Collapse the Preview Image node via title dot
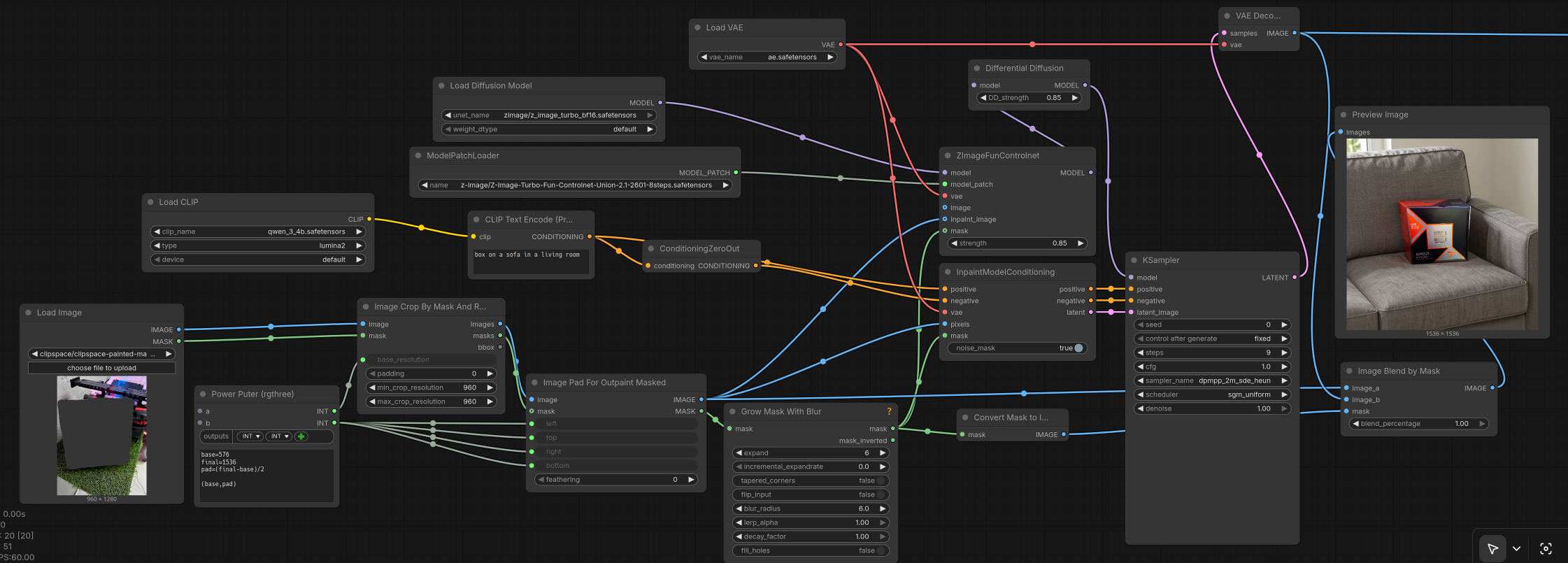1568x563 pixels. [1344, 115]
